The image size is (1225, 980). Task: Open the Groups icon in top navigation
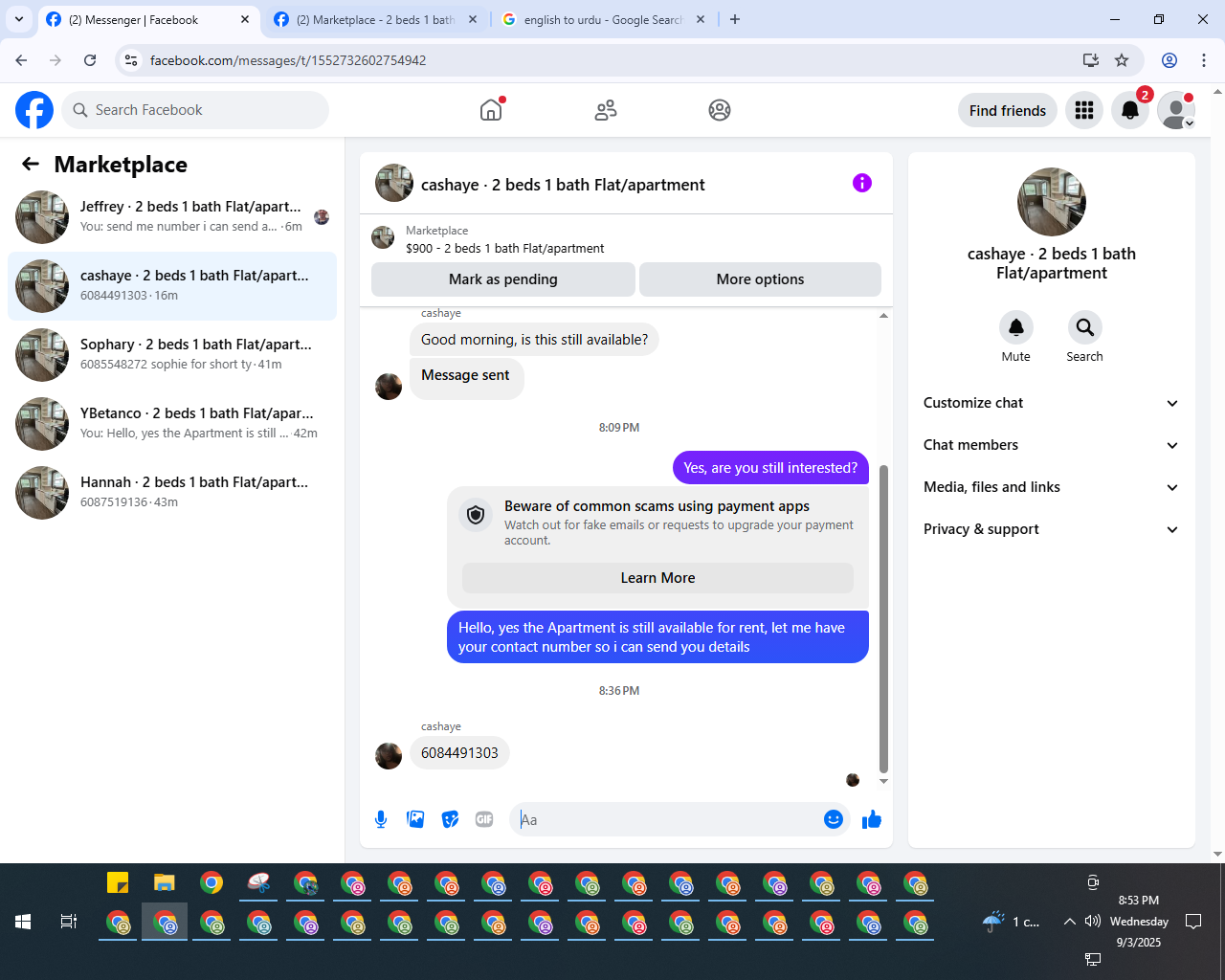pos(720,110)
